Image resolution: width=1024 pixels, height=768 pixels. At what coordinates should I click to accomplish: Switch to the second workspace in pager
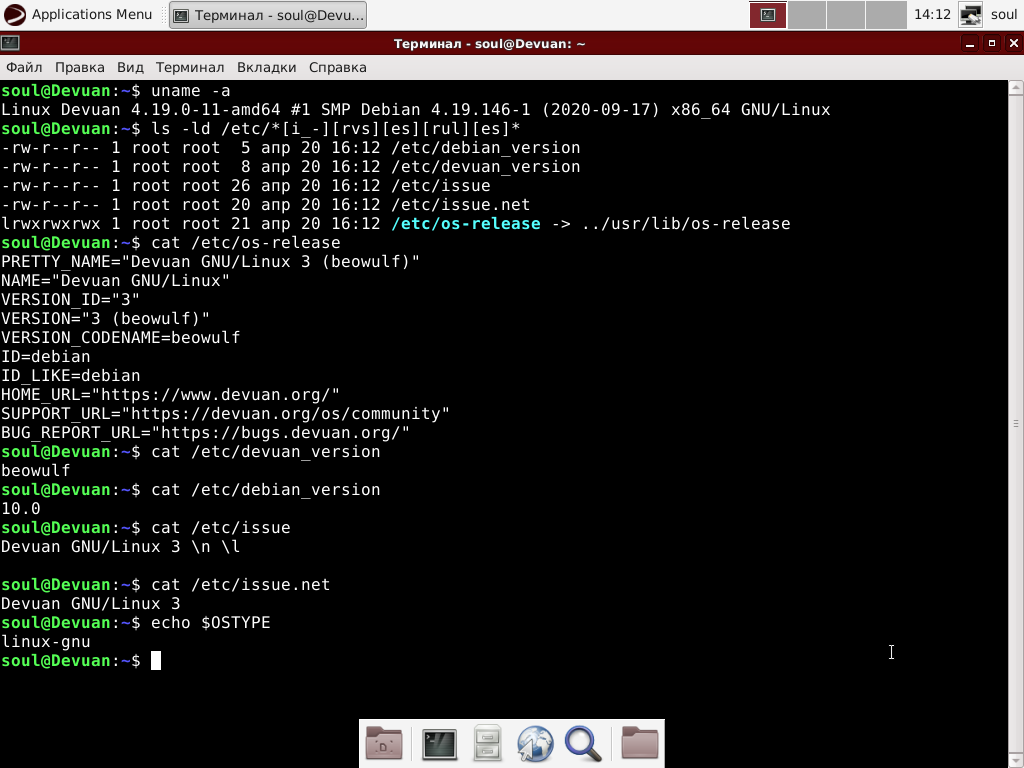[x=807, y=15]
